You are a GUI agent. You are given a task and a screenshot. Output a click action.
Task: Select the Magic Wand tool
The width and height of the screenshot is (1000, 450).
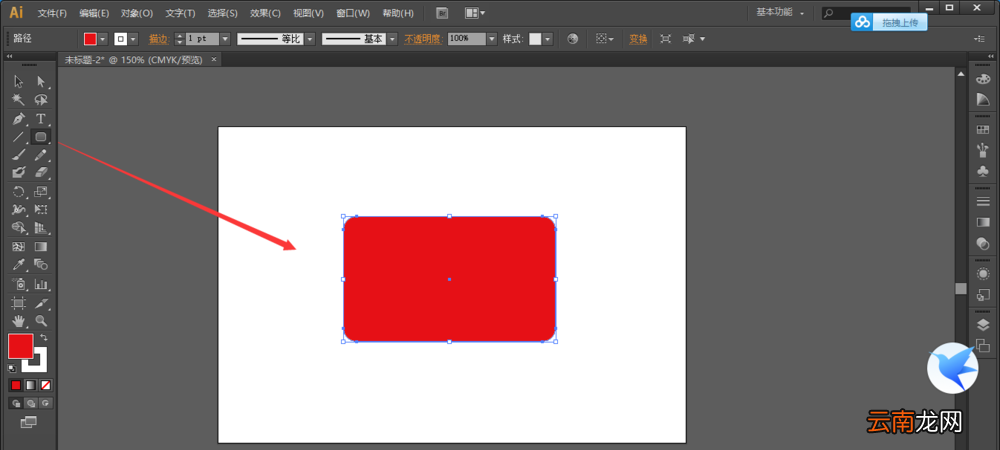point(18,100)
